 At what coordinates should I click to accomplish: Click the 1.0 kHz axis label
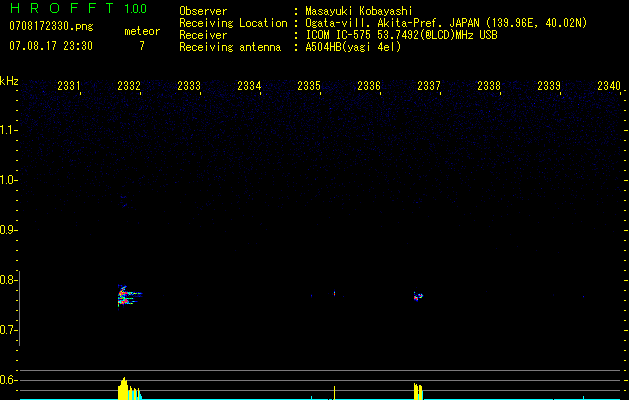coord(8,180)
